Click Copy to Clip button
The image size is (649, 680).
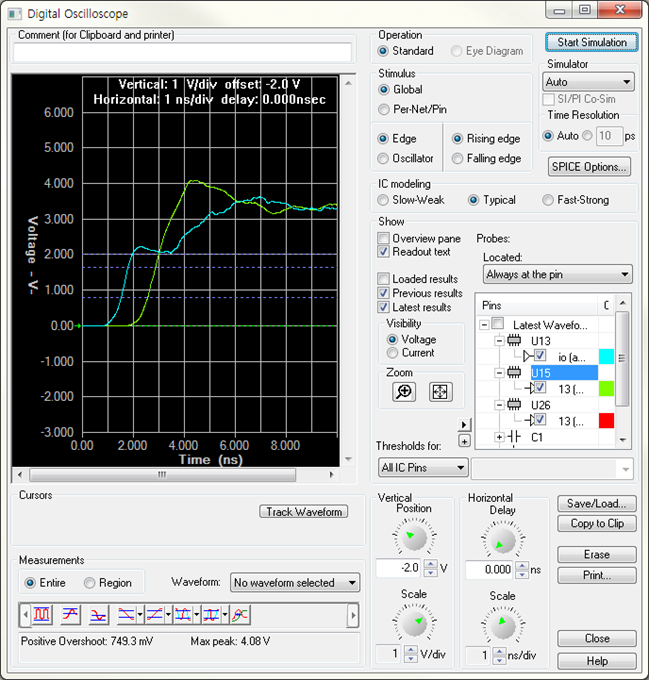tap(597, 523)
